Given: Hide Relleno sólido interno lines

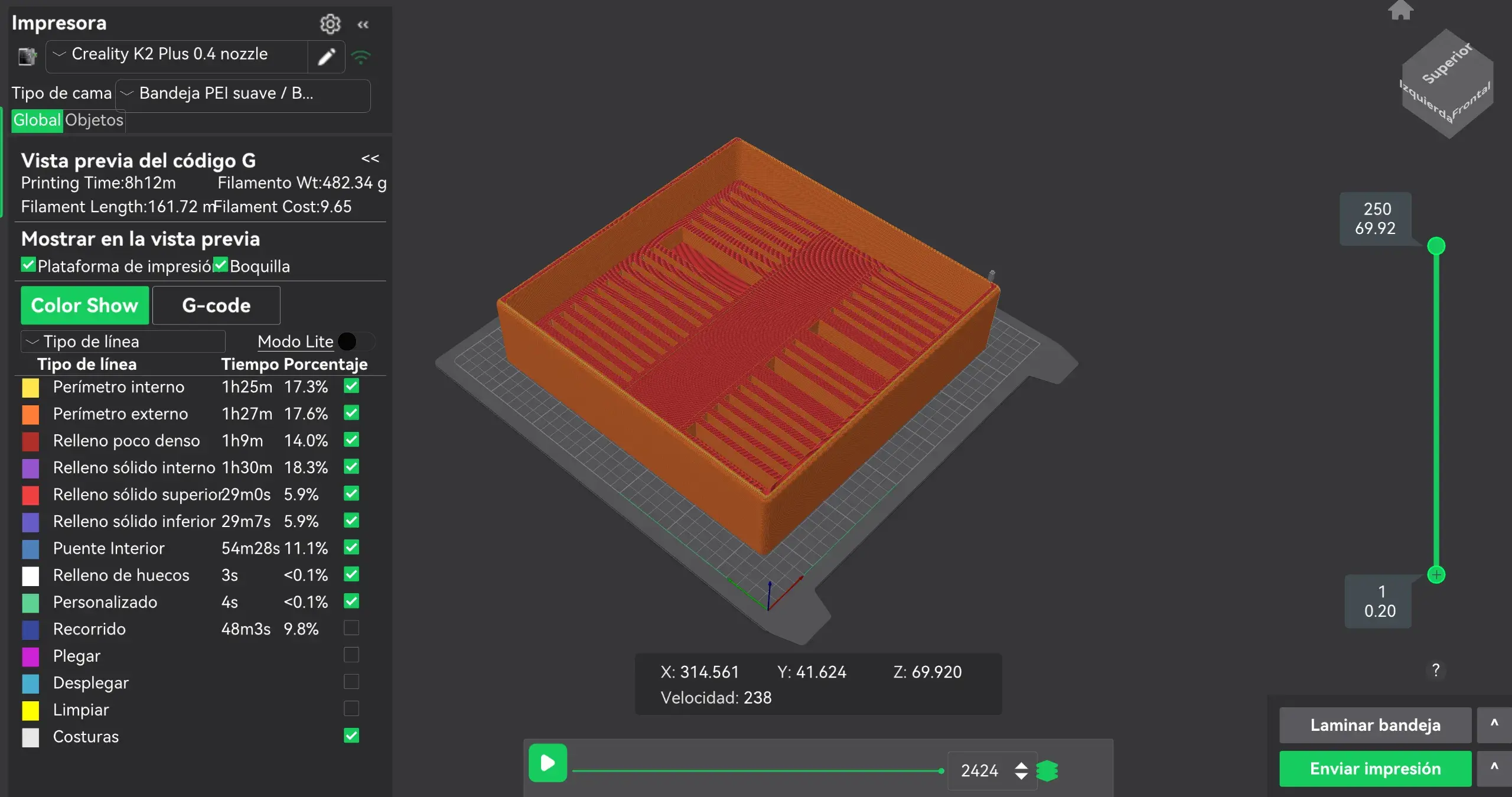Looking at the screenshot, I should click(x=351, y=467).
